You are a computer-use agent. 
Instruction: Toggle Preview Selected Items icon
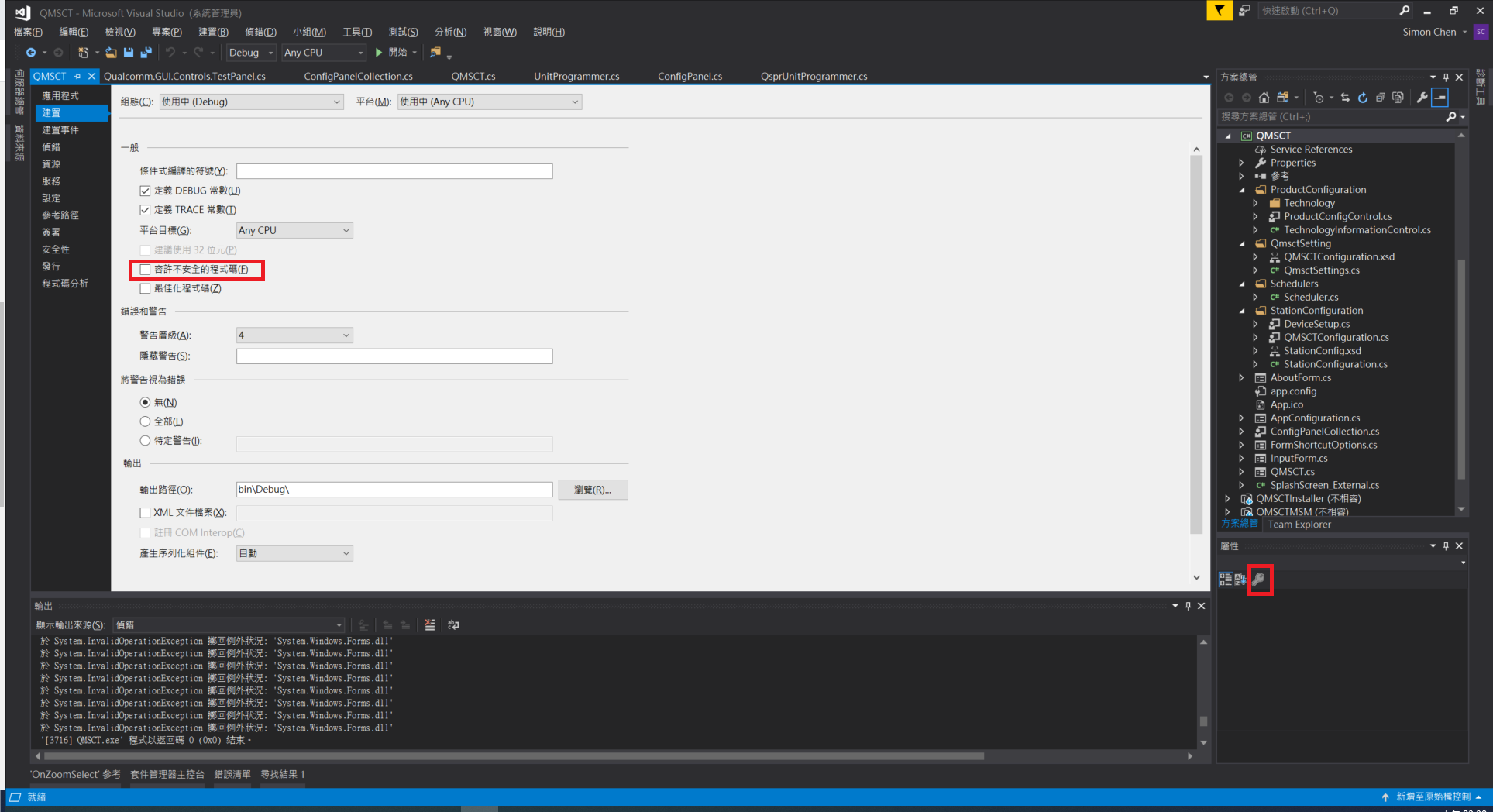tap(1440, 98)
